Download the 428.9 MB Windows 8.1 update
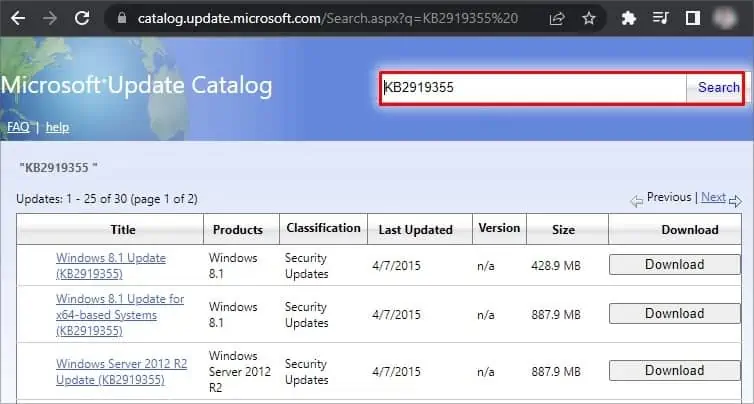754x404 pixels. (x=675, y=265)
